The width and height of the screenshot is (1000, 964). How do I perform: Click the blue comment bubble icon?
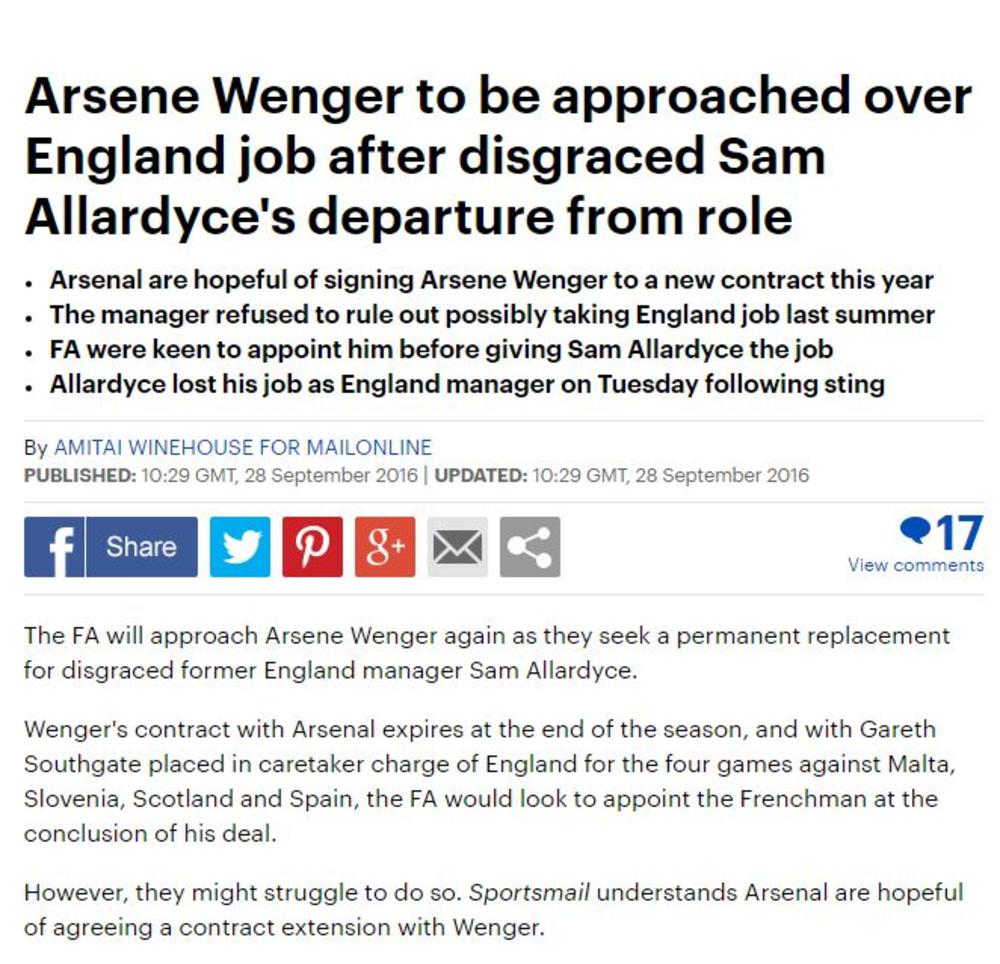click(914, 530)
